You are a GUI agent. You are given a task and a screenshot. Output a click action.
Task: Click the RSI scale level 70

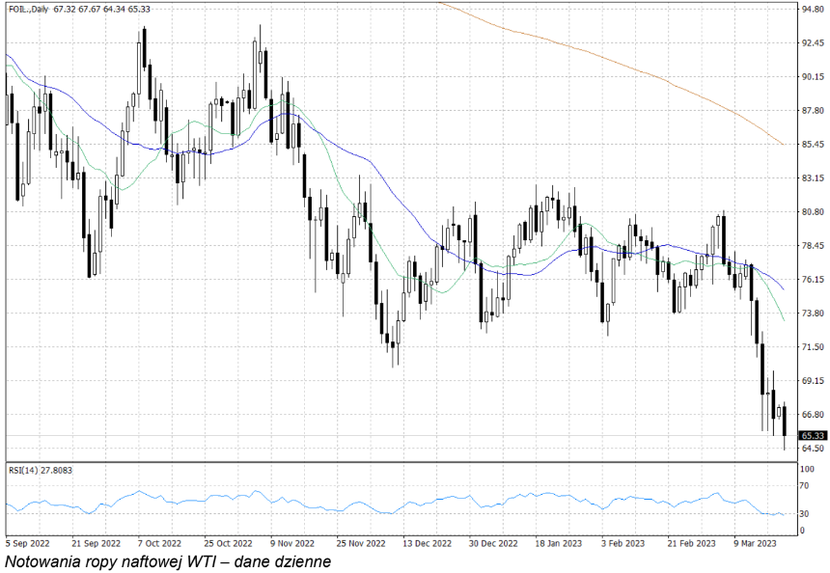(806, 486)
